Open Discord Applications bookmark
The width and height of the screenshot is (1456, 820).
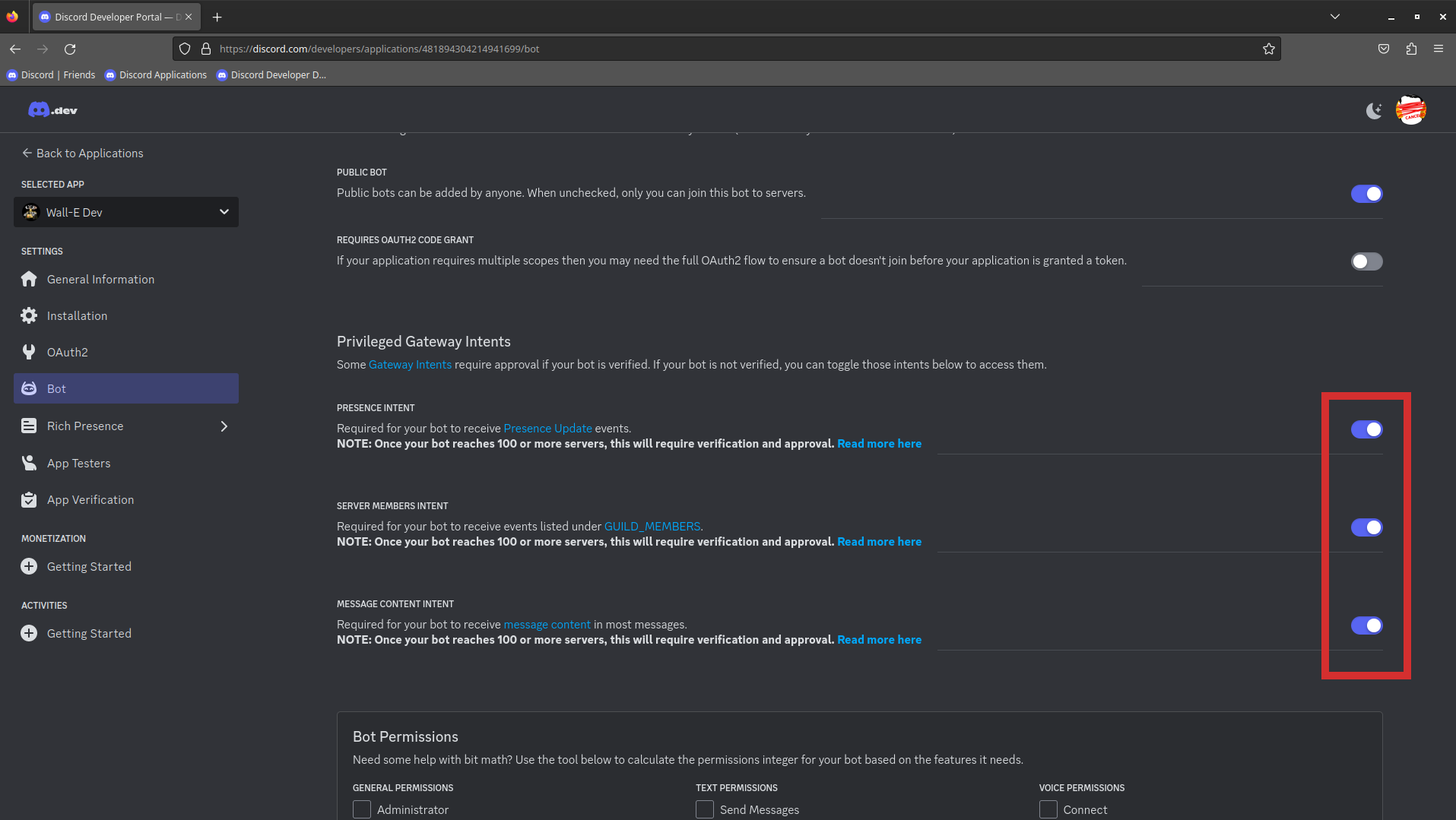[x=156, y=74]
